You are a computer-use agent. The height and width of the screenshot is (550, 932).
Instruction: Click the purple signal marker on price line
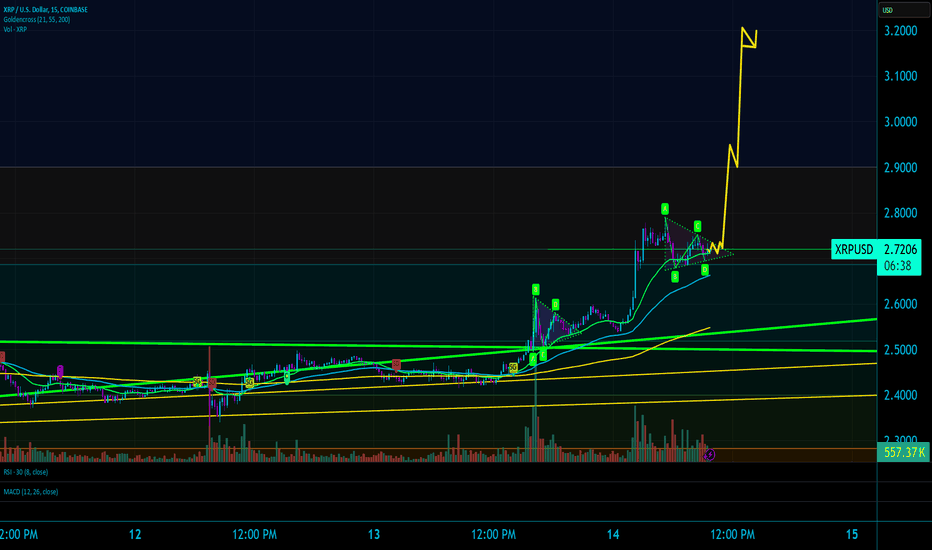tap(60, 372)
